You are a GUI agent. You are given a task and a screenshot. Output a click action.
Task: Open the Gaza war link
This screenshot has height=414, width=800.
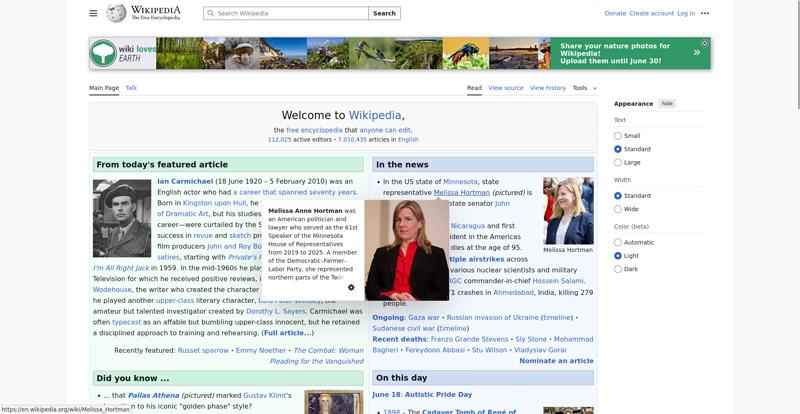[423, 318]
